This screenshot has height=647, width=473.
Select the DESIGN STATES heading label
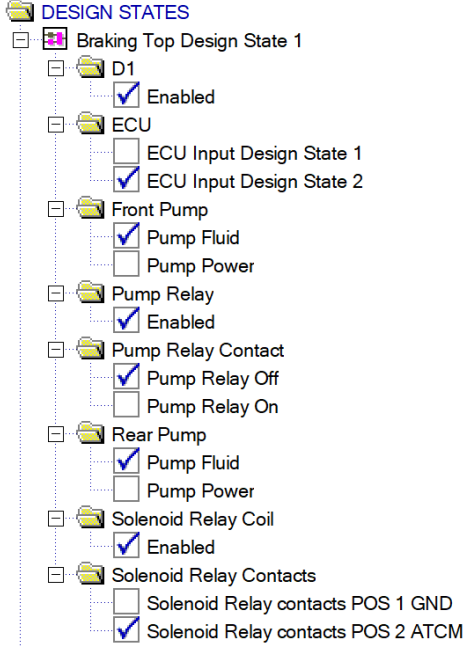tap(115, 12)
